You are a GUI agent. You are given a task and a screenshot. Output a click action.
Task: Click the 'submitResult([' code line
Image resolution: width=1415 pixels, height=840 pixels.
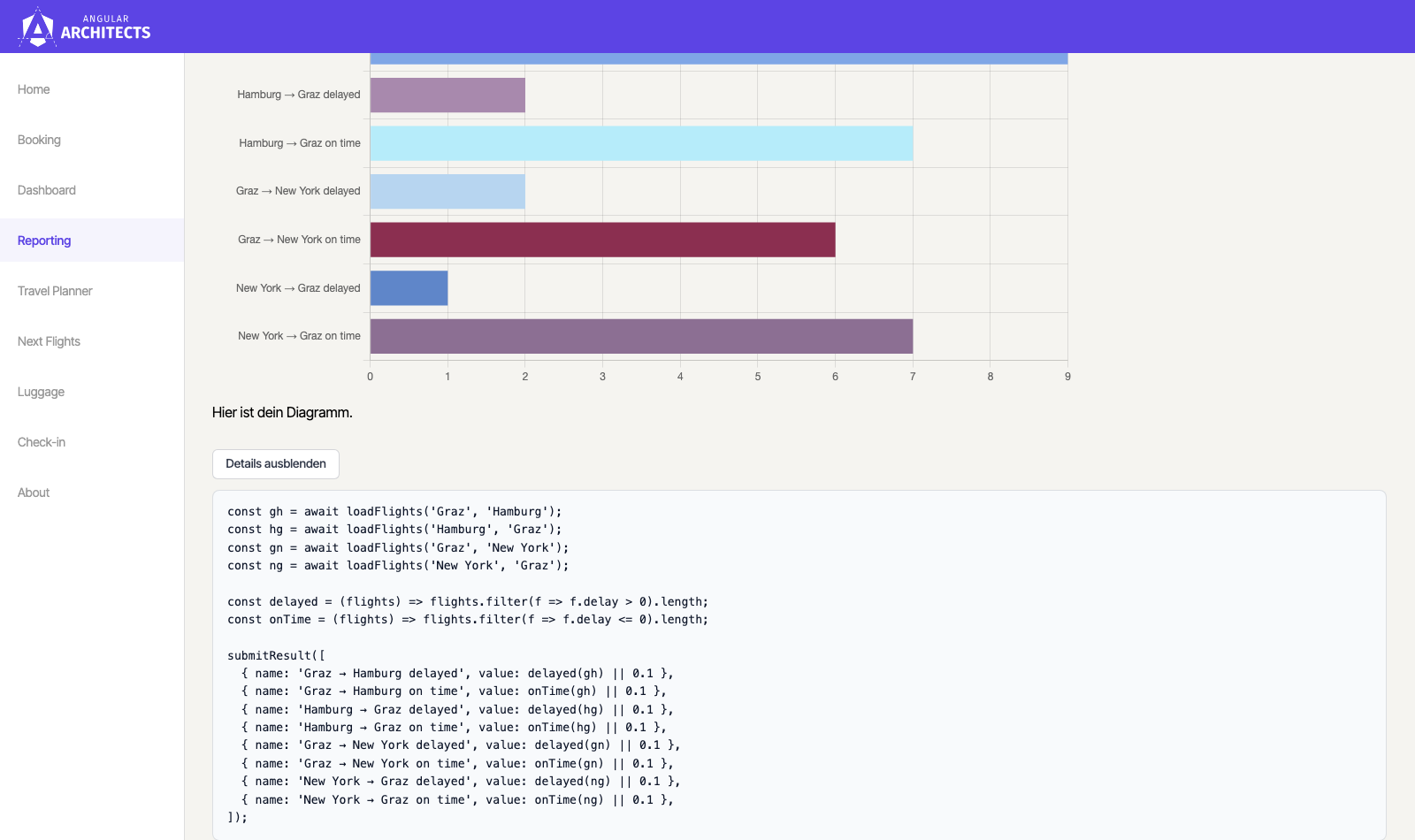(276, 656)
